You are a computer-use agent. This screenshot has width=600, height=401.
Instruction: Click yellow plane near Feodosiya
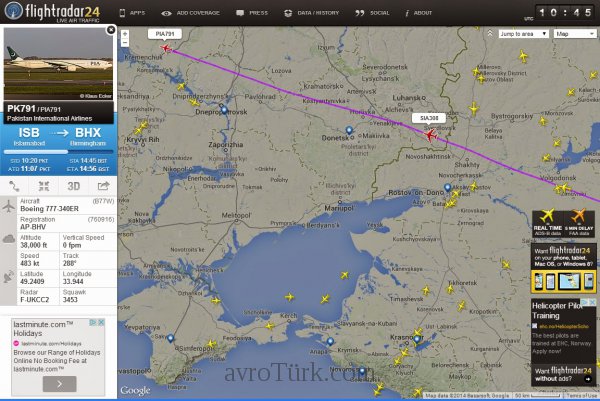(x=210, y=344)
